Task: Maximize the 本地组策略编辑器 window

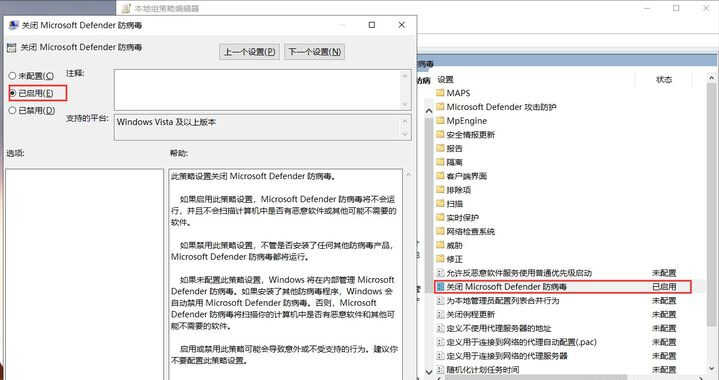Action: pyautogui.click(x=676, y=8)
